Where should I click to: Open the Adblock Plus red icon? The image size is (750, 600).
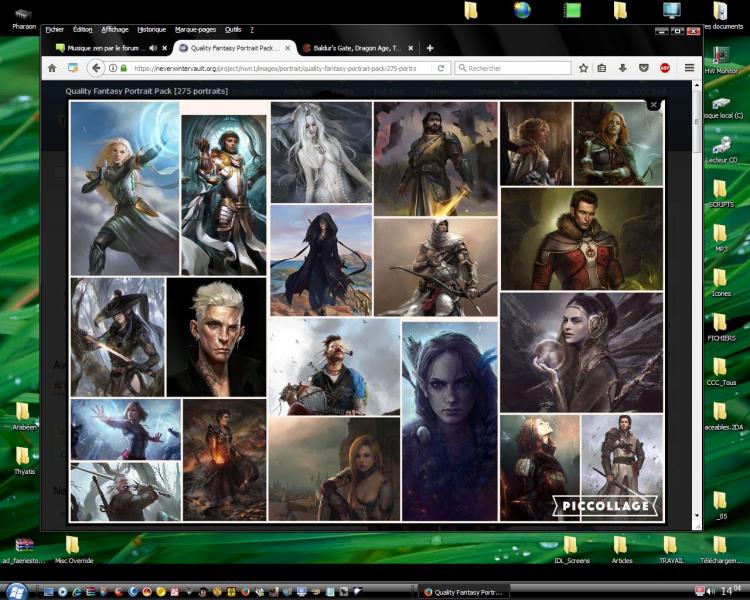click(x=664, y=68)
